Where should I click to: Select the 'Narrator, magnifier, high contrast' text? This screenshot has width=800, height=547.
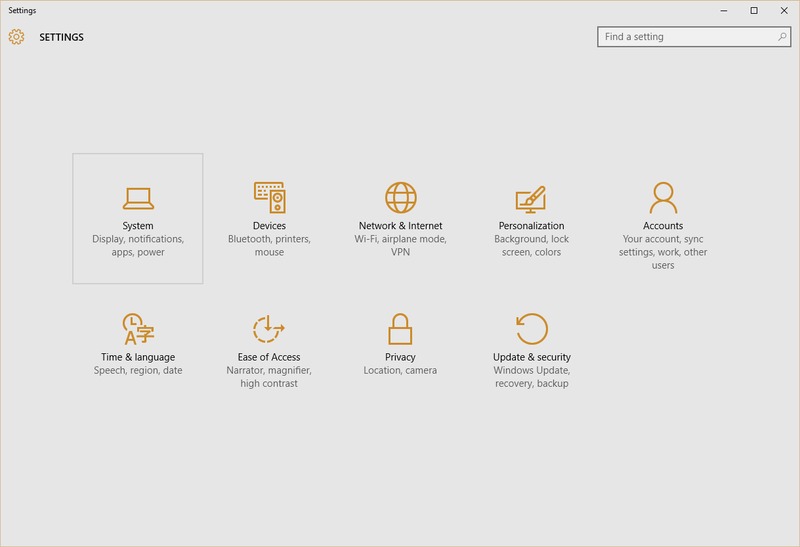269,377
